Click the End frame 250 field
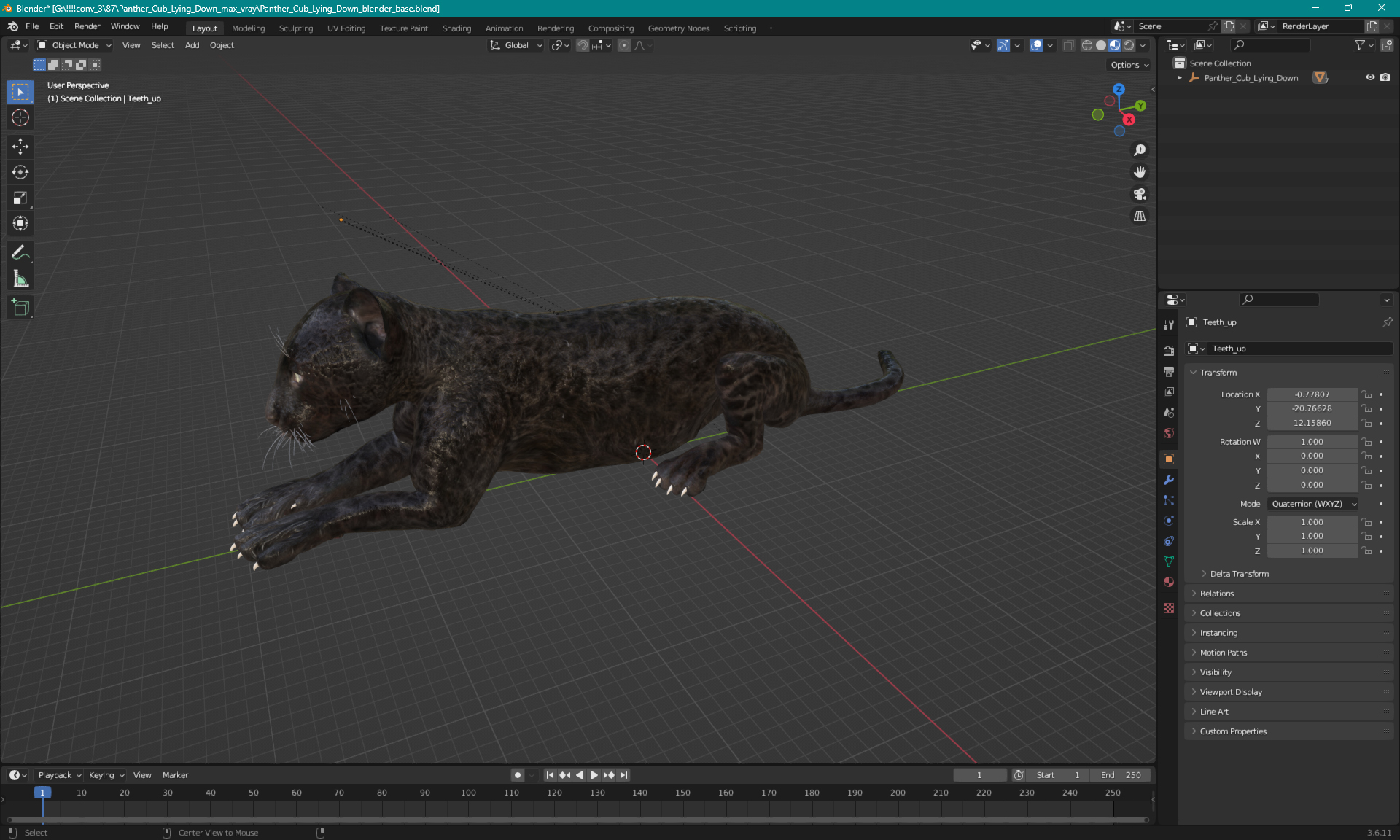Screen dimensions: 1400x840 click(x=1121, y=775)
